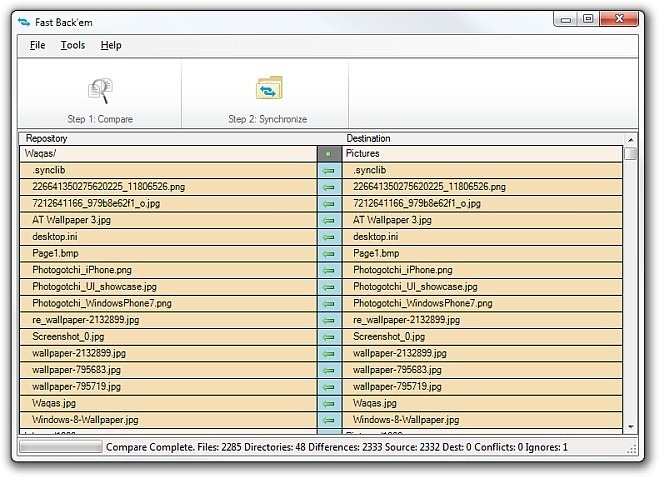
Task: Click the scroll up arrow of file list
Action: coord(631,139)
